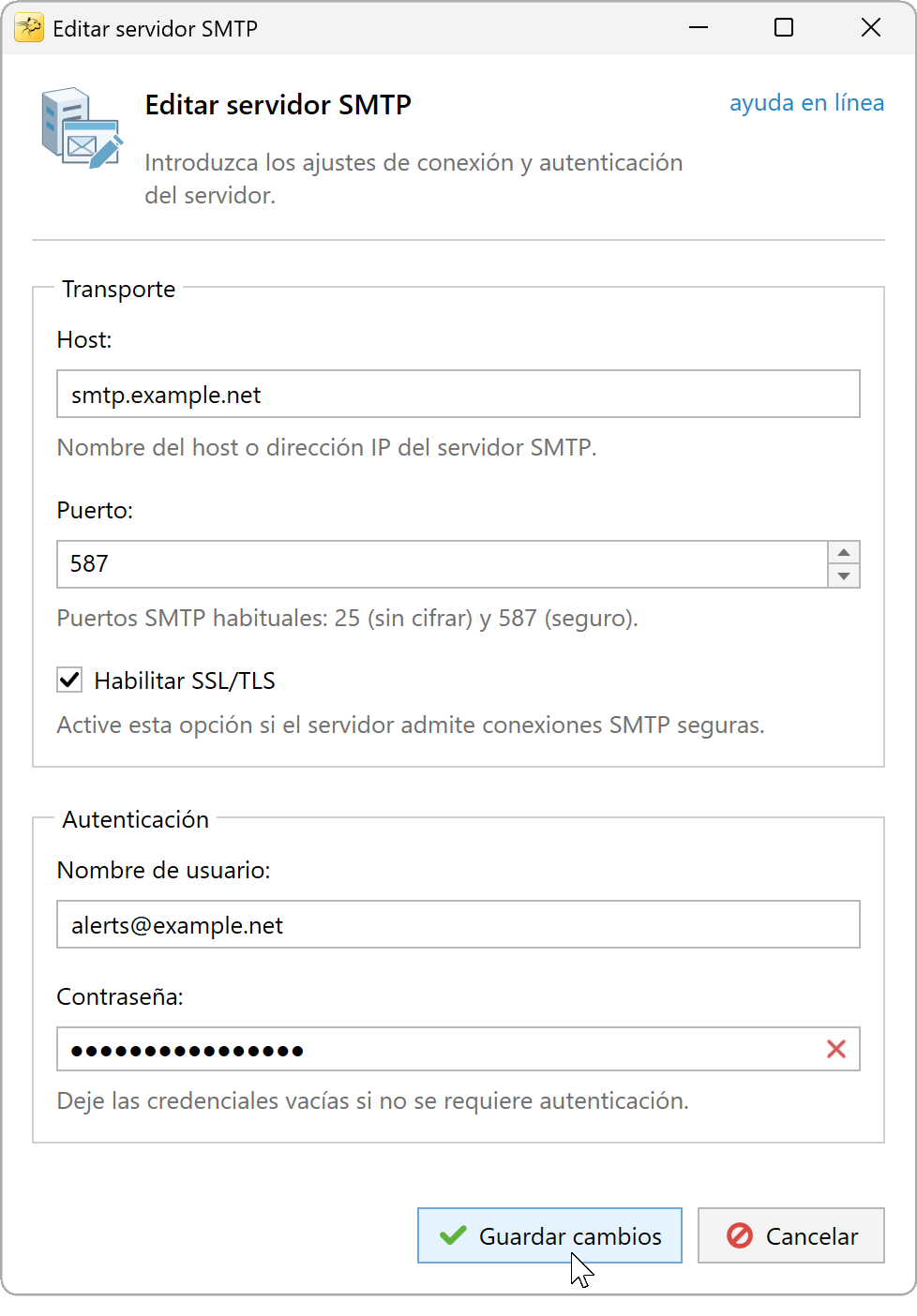
Task: Click the hint 'Puertos SMTP habituales' text
Action: [348, 619]
